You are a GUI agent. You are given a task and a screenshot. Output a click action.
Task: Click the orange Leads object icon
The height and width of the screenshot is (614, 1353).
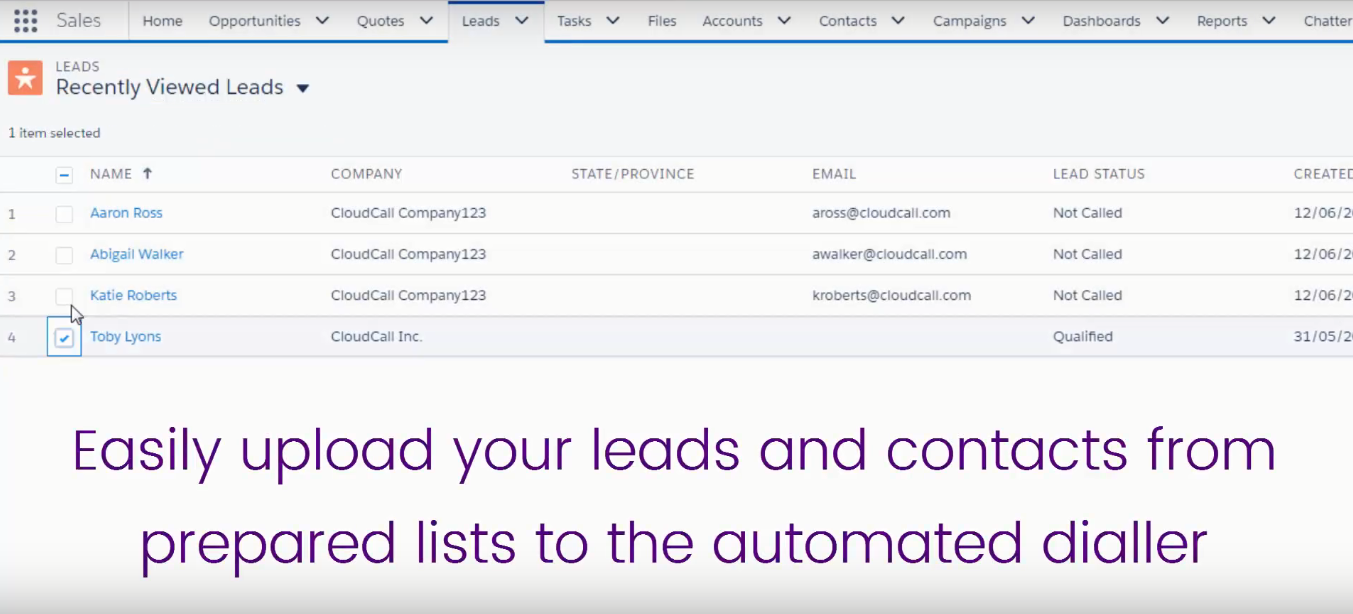25,78
